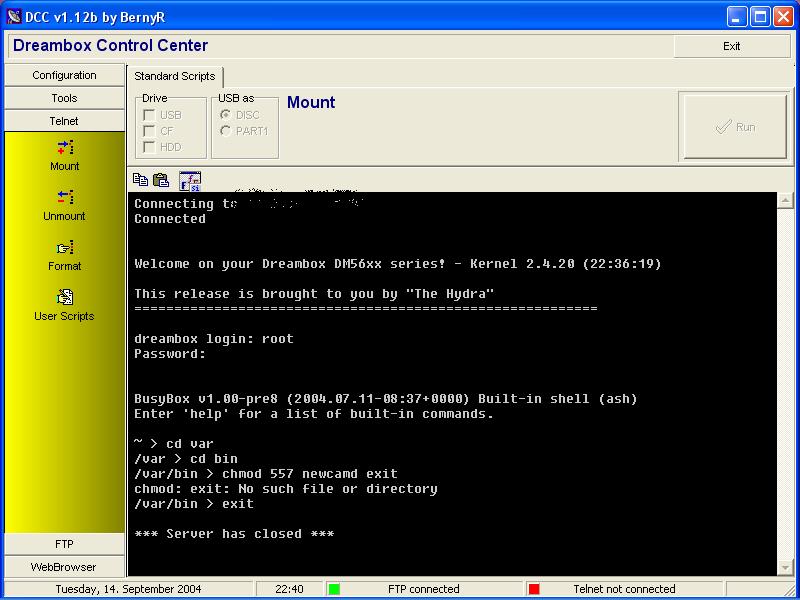Select the Unmount script icon
The image size is (800, 600).
[x=65, y=197]
